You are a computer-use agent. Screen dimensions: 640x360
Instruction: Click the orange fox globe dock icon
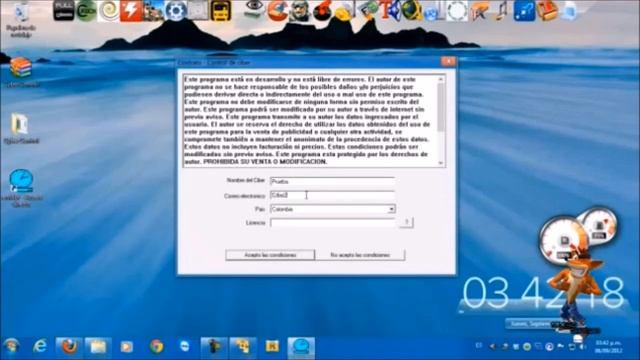[277, 11]
